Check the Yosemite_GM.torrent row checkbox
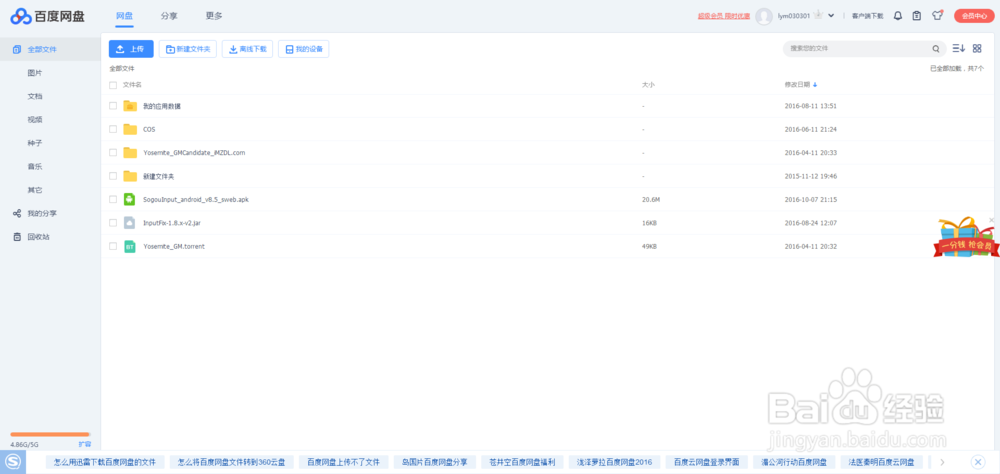Viewport: 1000px width, 474px height. coord(113,246)
